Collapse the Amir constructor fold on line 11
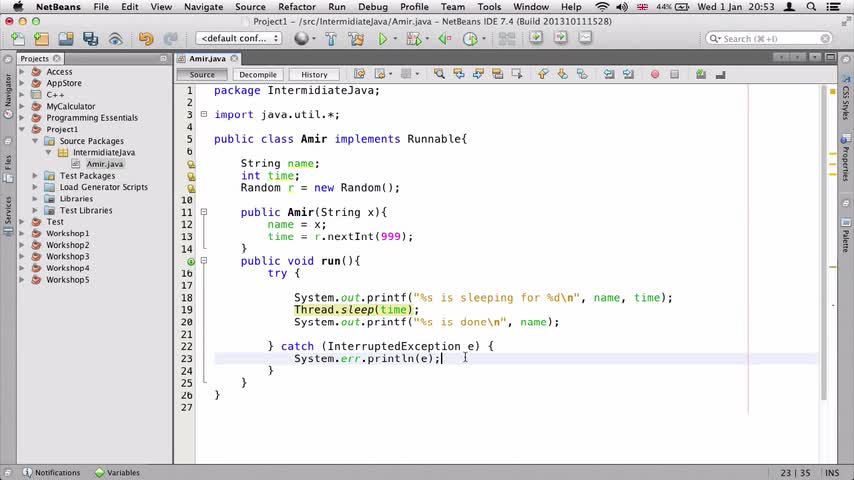This screenshot has width=854, height=480. pos(204,212)
